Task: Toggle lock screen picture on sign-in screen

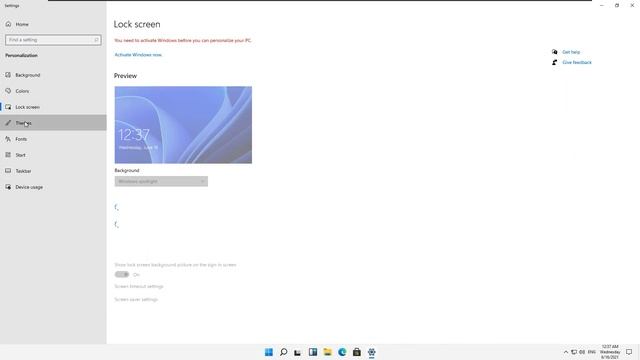Action: pyautogui.click(x=122, y=274)
